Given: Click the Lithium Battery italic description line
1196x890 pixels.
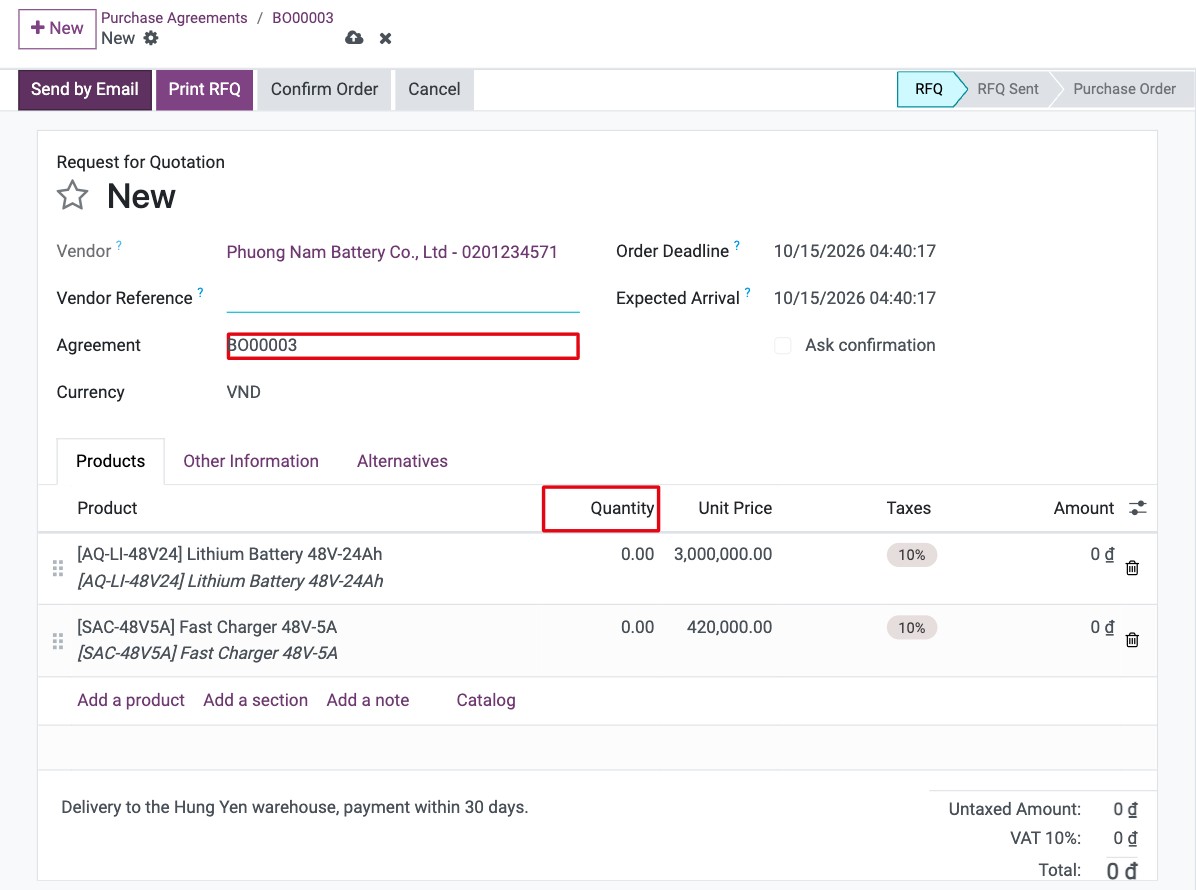Looking at the screenshot, I should pos(230,581).
